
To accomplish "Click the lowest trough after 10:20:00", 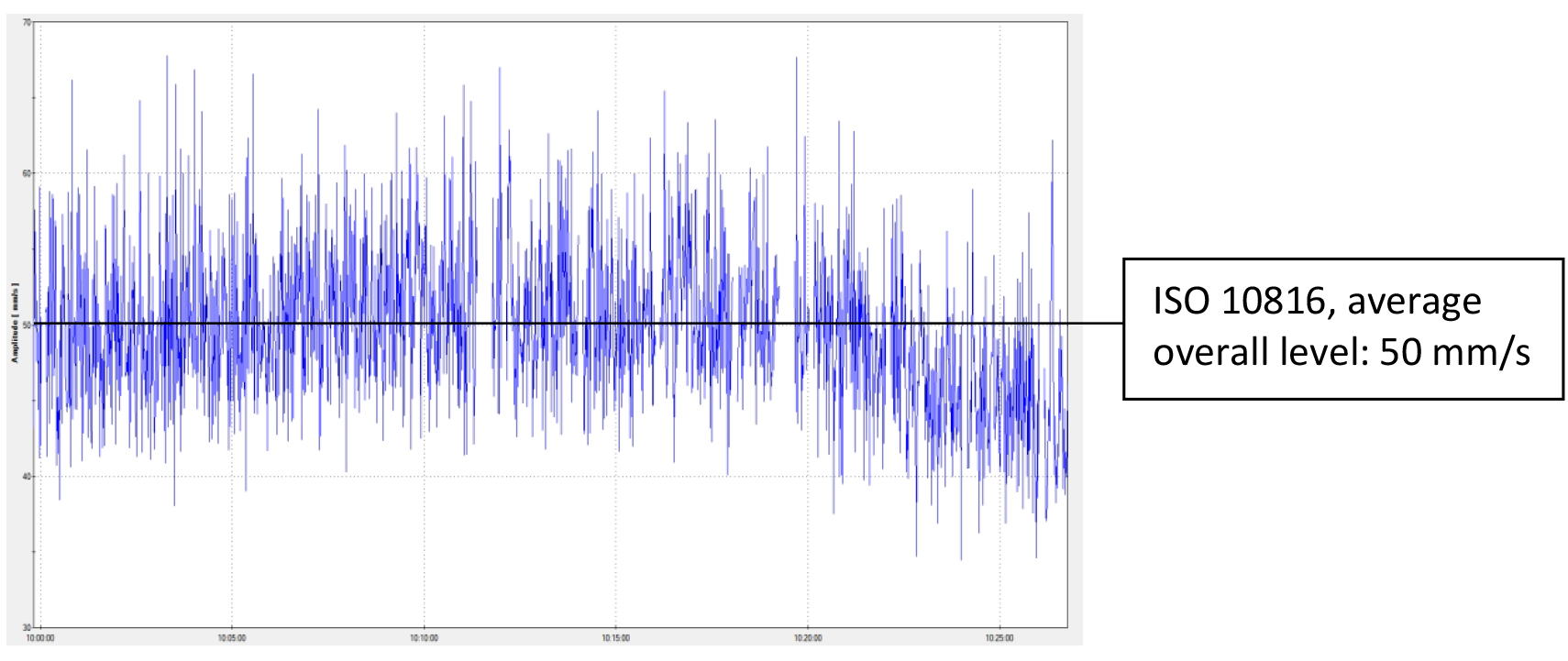I will 961,557.
